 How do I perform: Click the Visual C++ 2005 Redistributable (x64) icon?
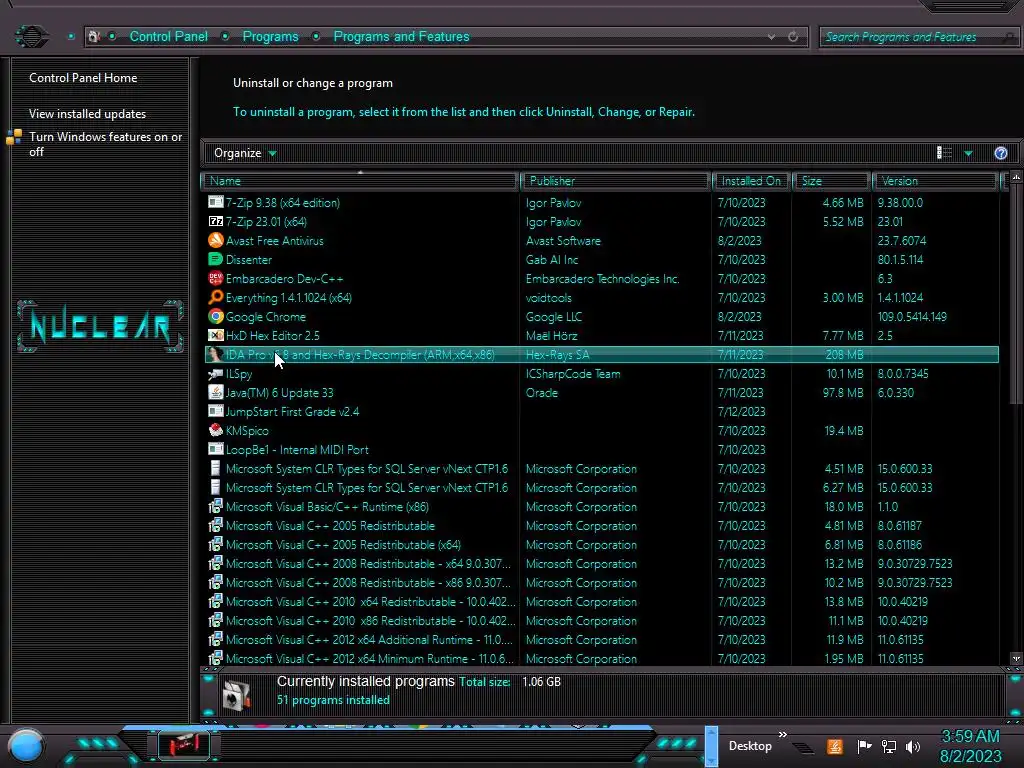pyautogui.click(x=216, y=544)
